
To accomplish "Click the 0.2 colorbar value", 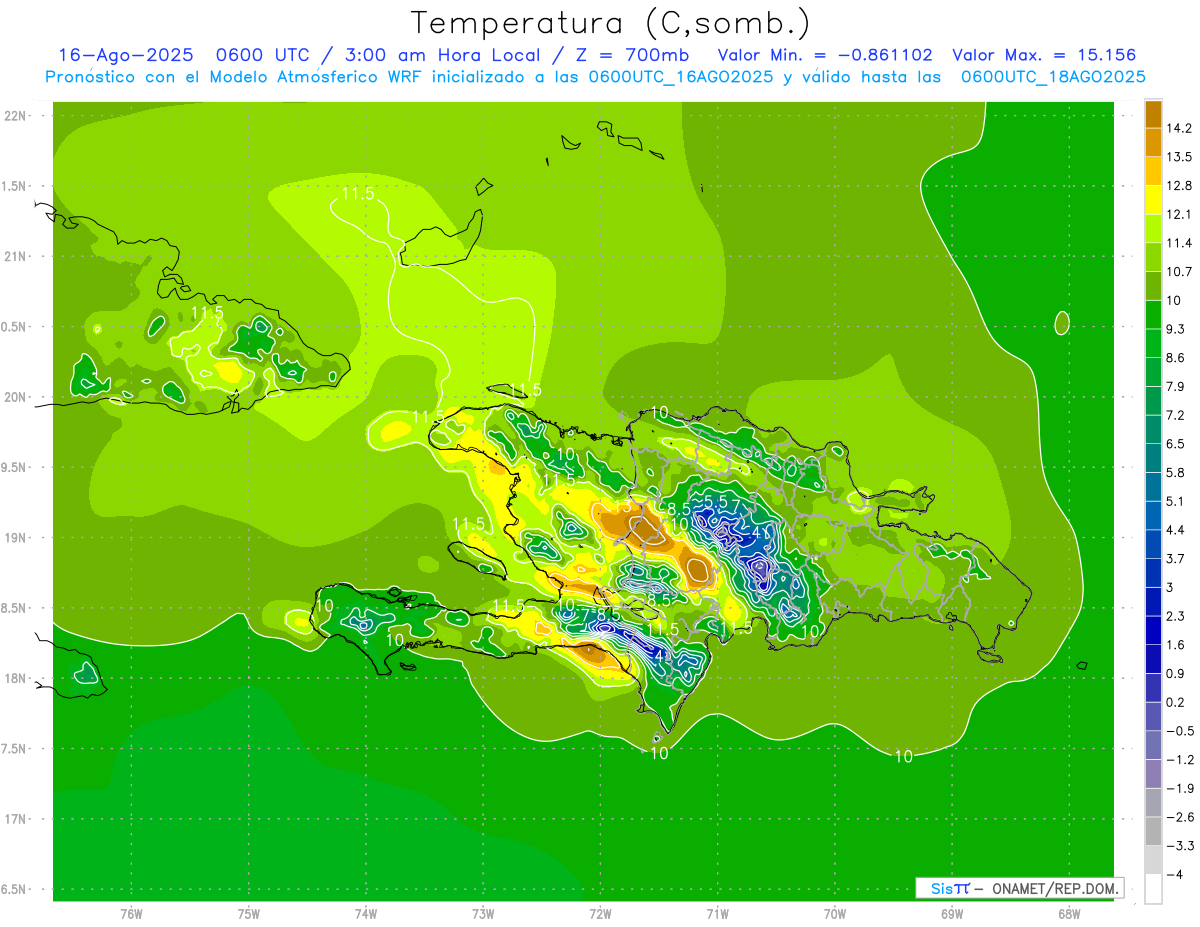I will tap(1176, 702).
